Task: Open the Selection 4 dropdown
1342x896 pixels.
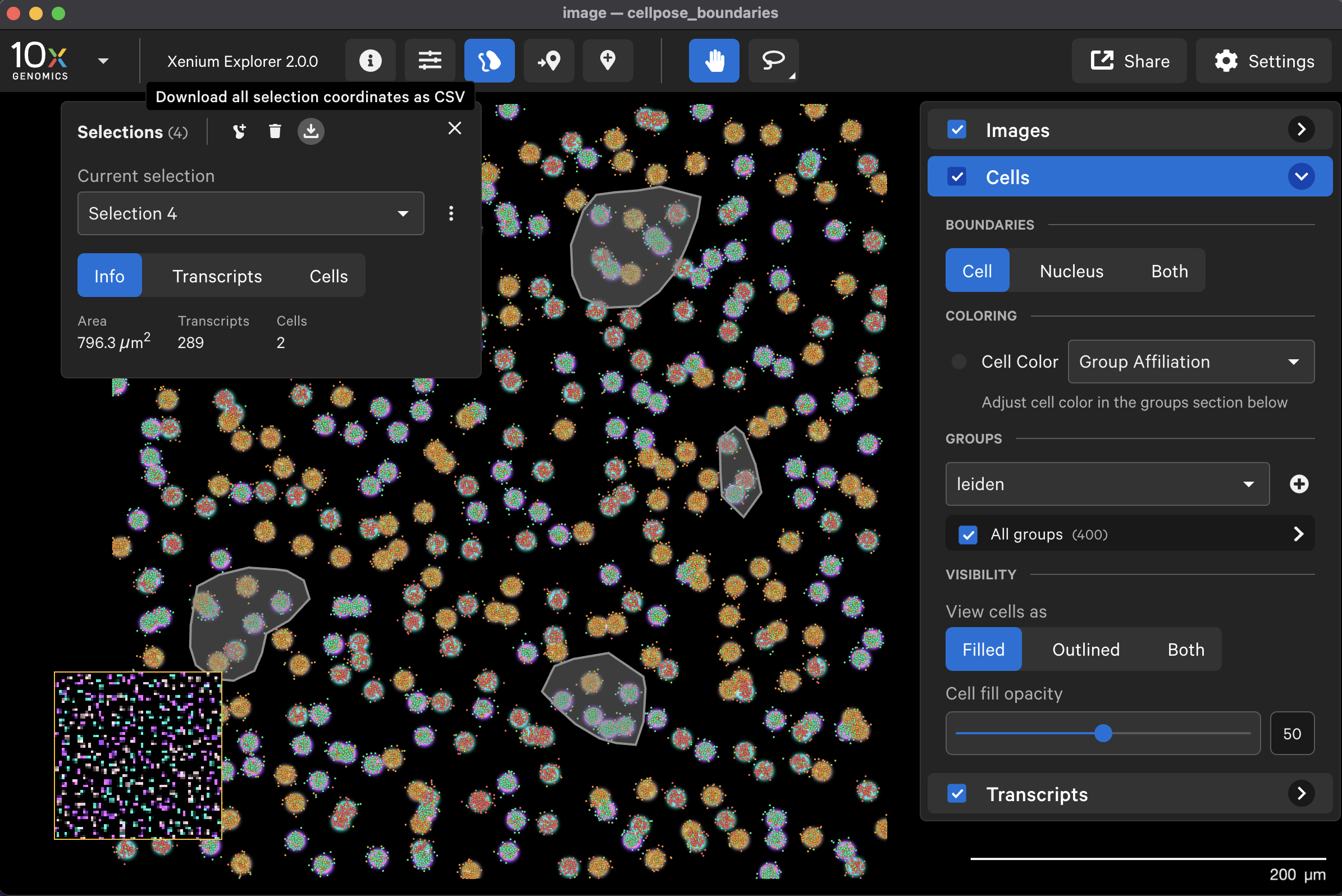Action: (250, 213)
